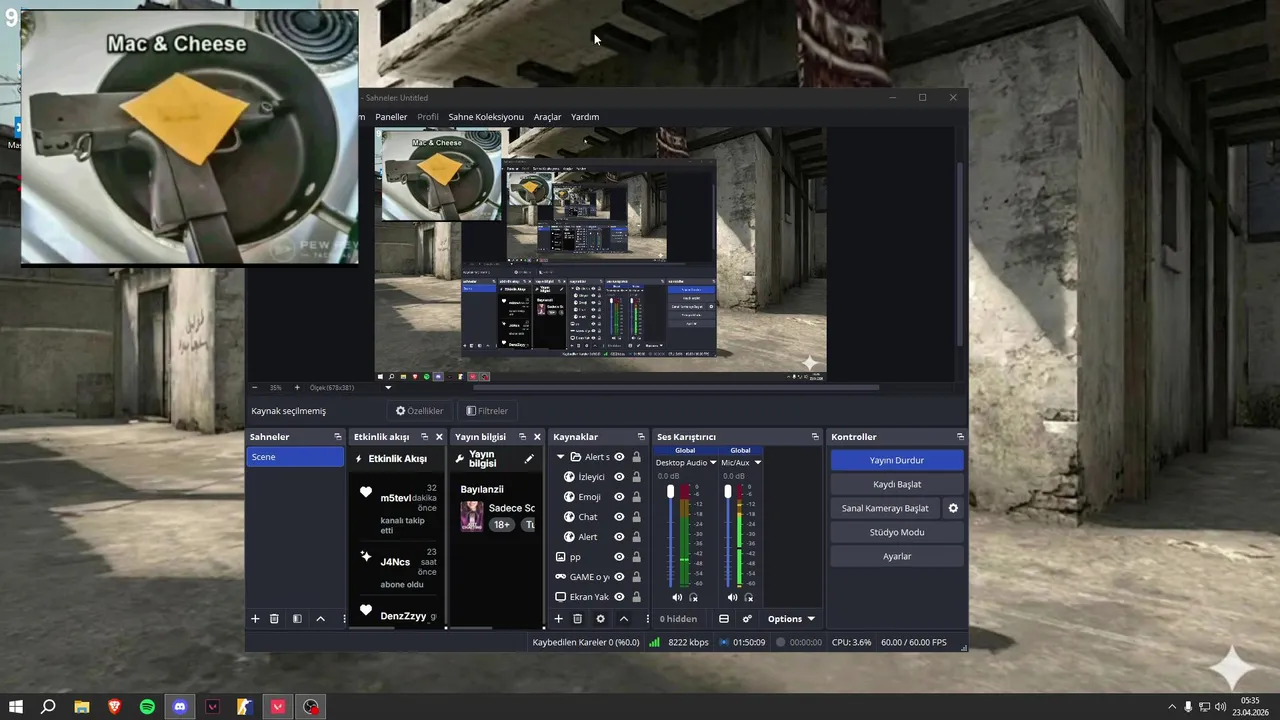The height and width of the screenshot is (720, 1280).
Task: Edit stream info with the pencil icon
Action: 529,459
